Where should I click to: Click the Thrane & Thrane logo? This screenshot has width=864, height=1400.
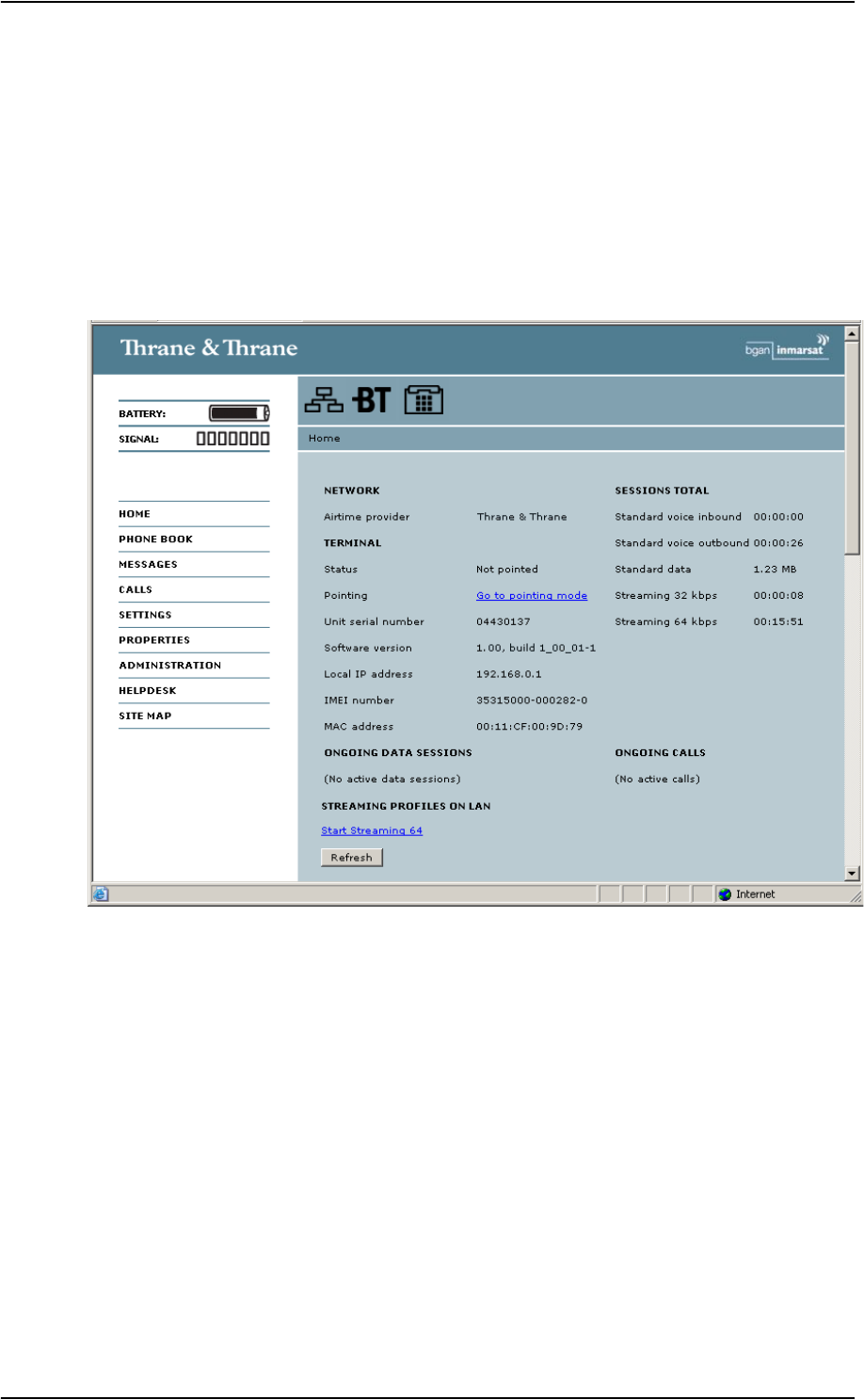208,348
